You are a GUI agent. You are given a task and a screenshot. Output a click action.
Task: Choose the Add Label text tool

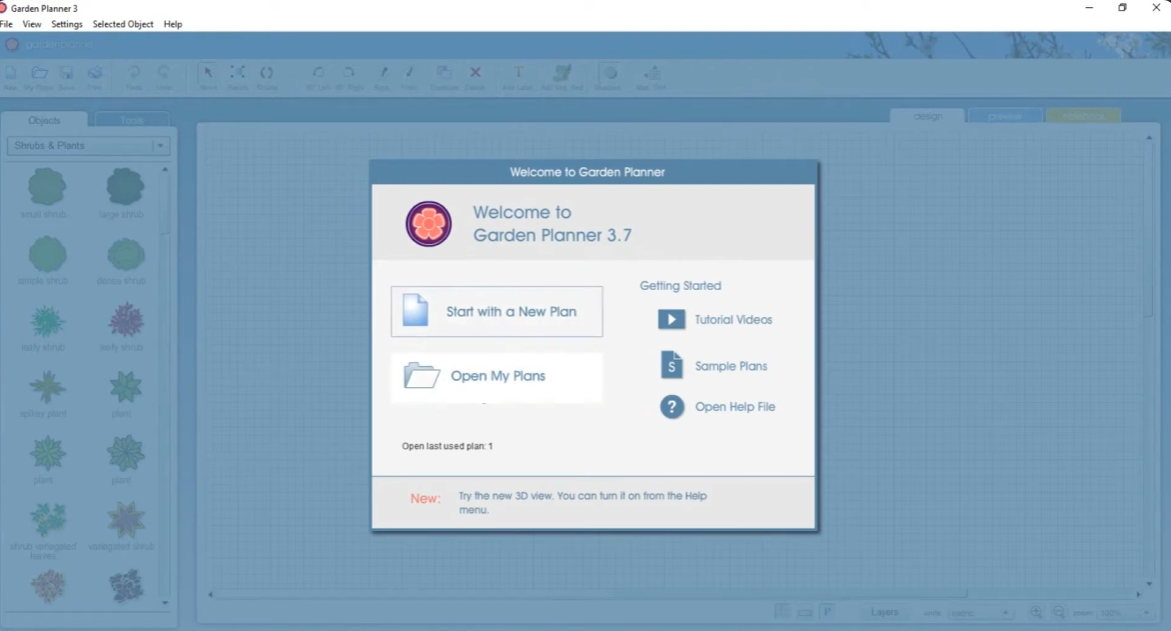coord(518,77)
